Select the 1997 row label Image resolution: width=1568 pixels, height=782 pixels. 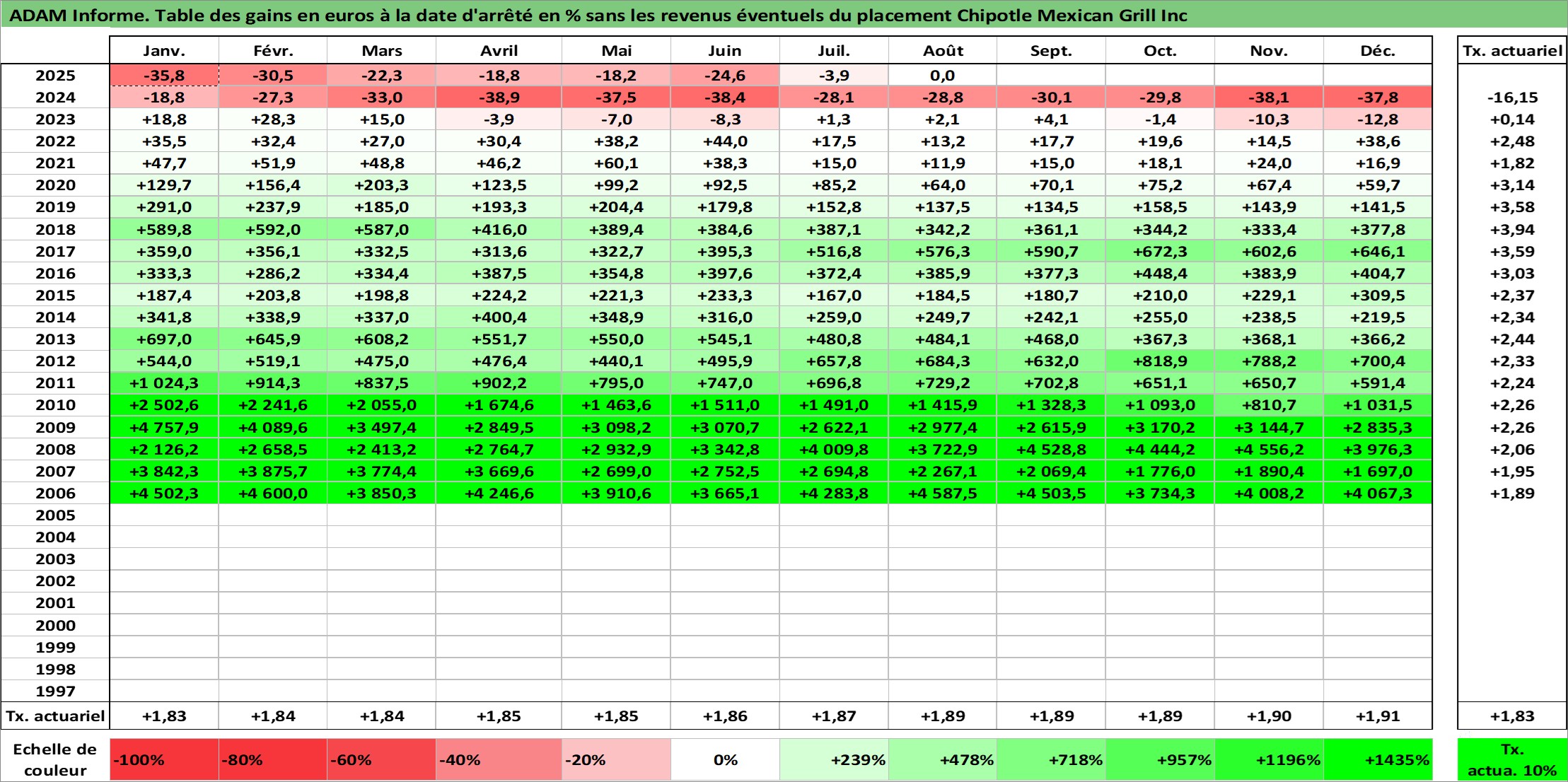[55, 691]
